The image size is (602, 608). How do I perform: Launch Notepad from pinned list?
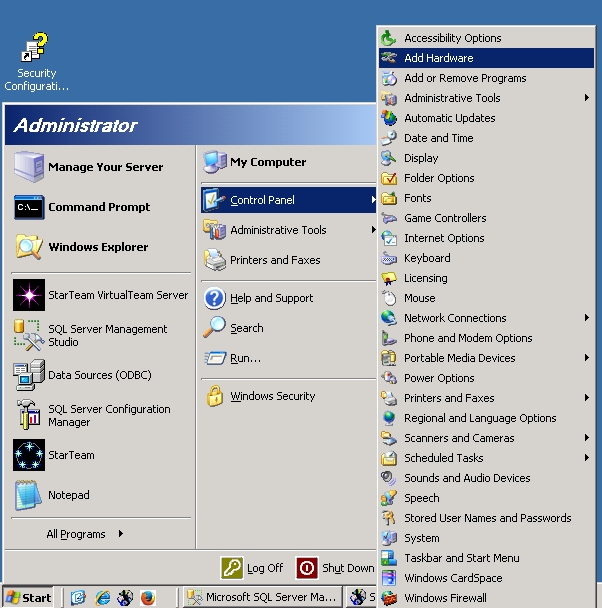[x=29, y=495]
